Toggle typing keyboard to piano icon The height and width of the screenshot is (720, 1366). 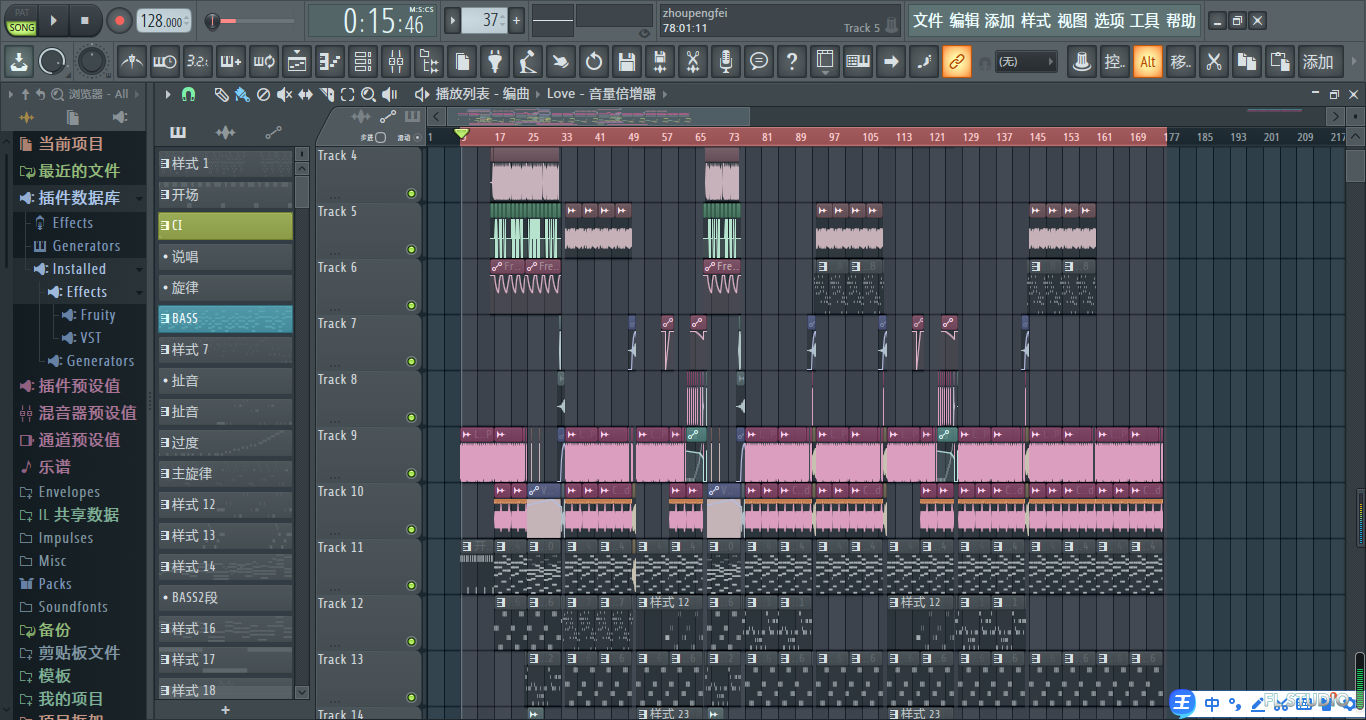coord(858,62)
